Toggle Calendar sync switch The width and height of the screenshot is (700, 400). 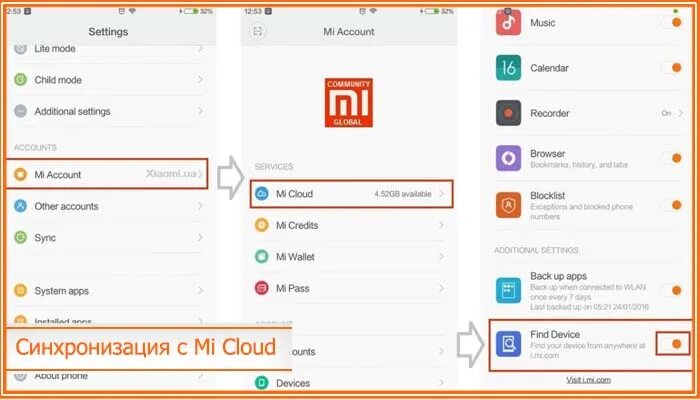[x=672, y=68]
